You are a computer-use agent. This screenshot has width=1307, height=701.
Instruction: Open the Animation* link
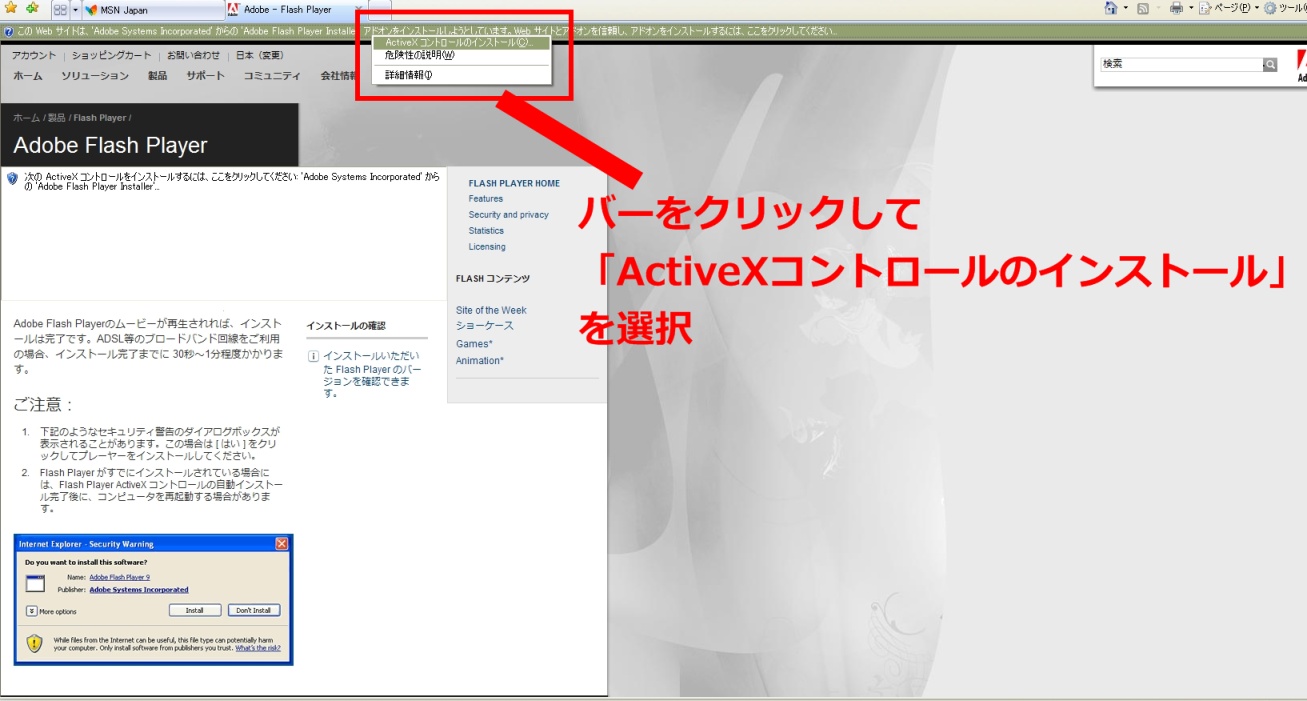click(x=480, y=361)
